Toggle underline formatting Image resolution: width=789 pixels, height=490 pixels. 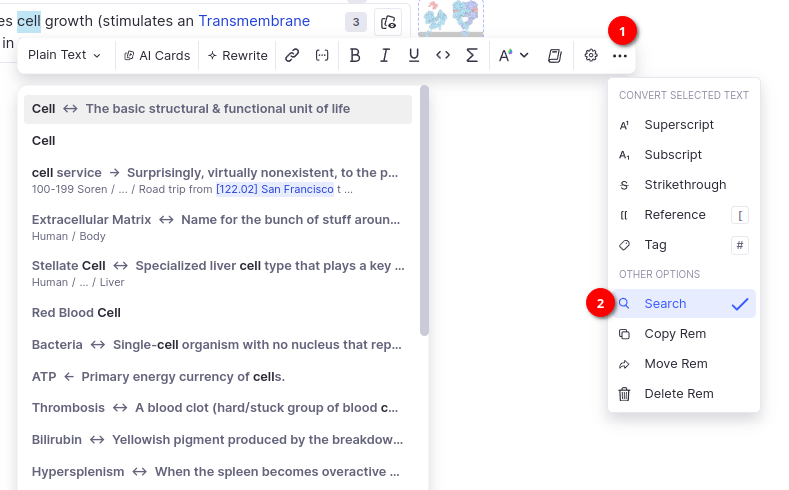click(414, 56)
